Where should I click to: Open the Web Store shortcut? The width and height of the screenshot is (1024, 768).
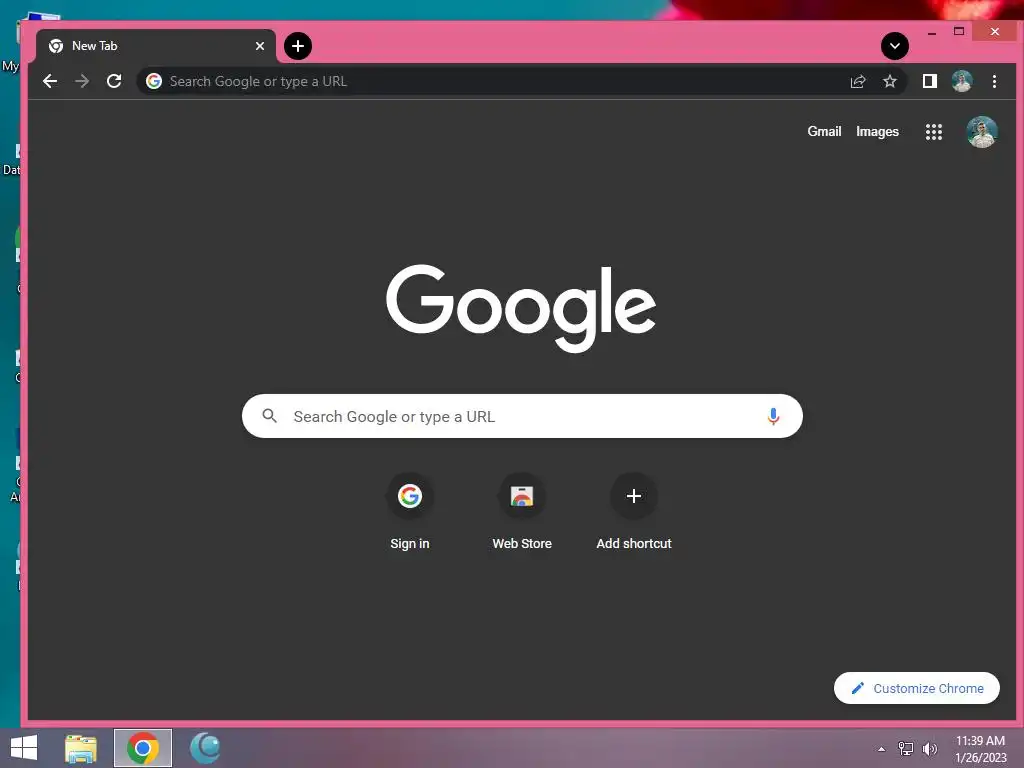522,512
